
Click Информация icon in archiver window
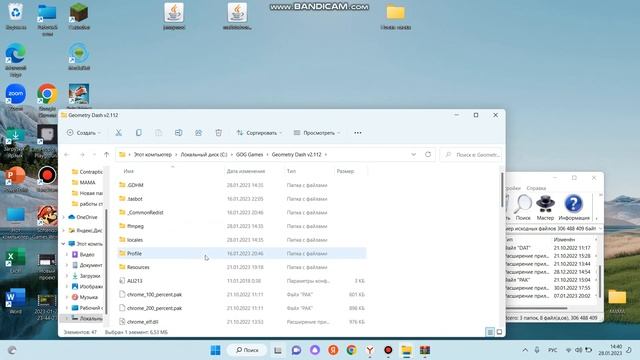pyautogui.click(x=573, y=207)
